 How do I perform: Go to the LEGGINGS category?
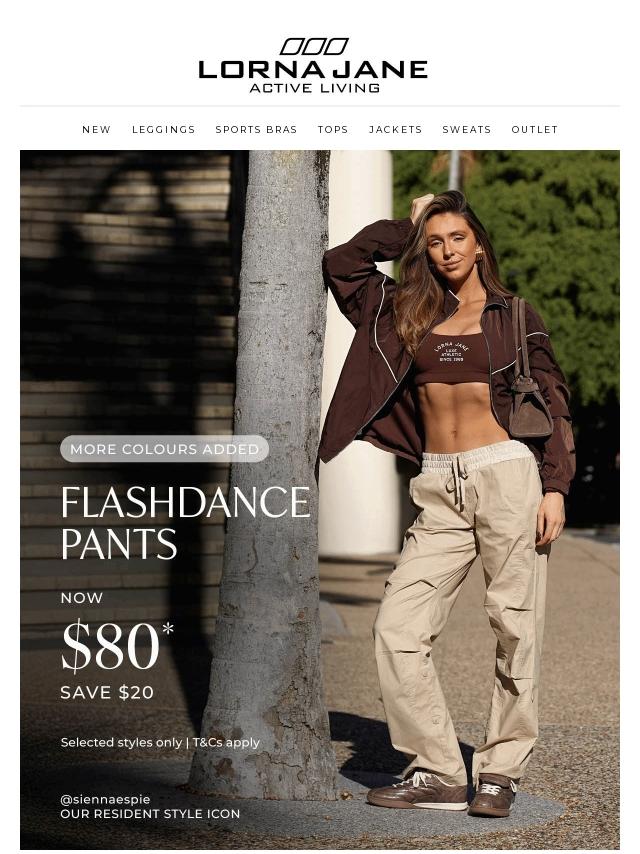(x=163, y=130)
